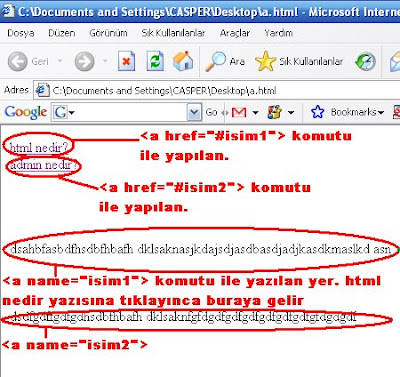Open the Google G search type dropdown
Viewport: 400px width, 377px height.
pyautogui.click(x=64, y=112)
